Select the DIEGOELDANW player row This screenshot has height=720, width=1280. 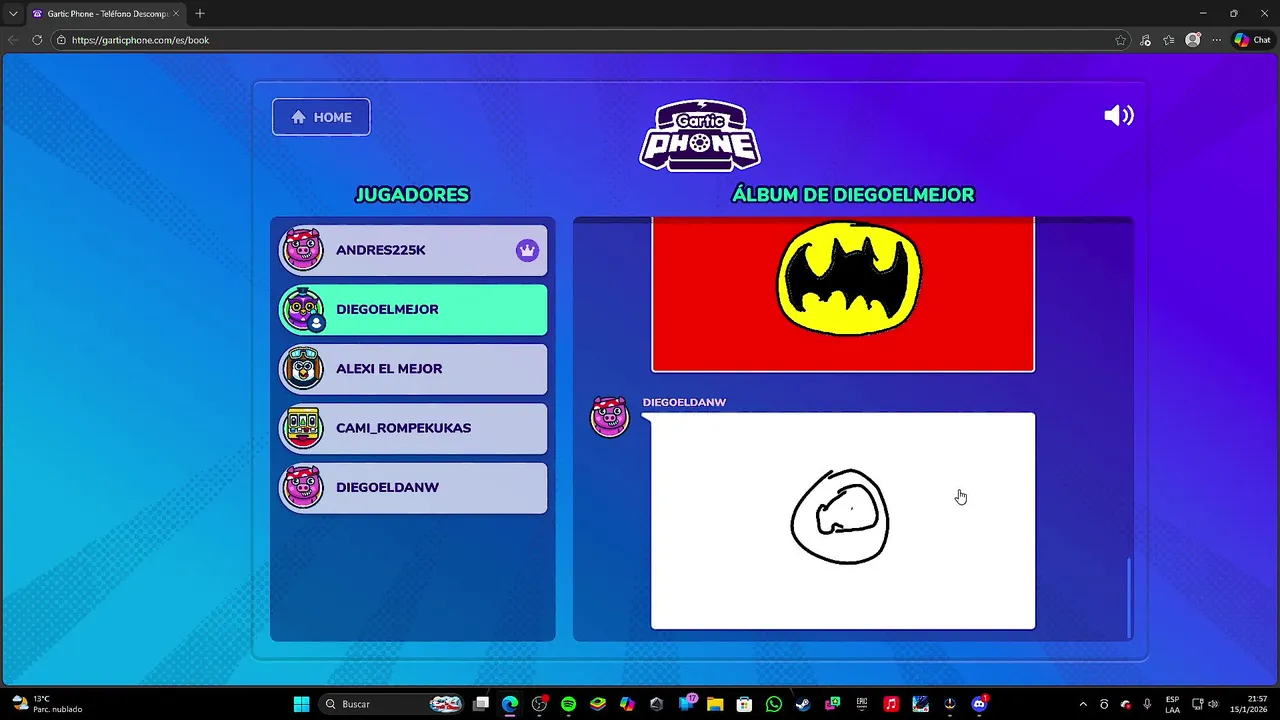tap(413, 487)
